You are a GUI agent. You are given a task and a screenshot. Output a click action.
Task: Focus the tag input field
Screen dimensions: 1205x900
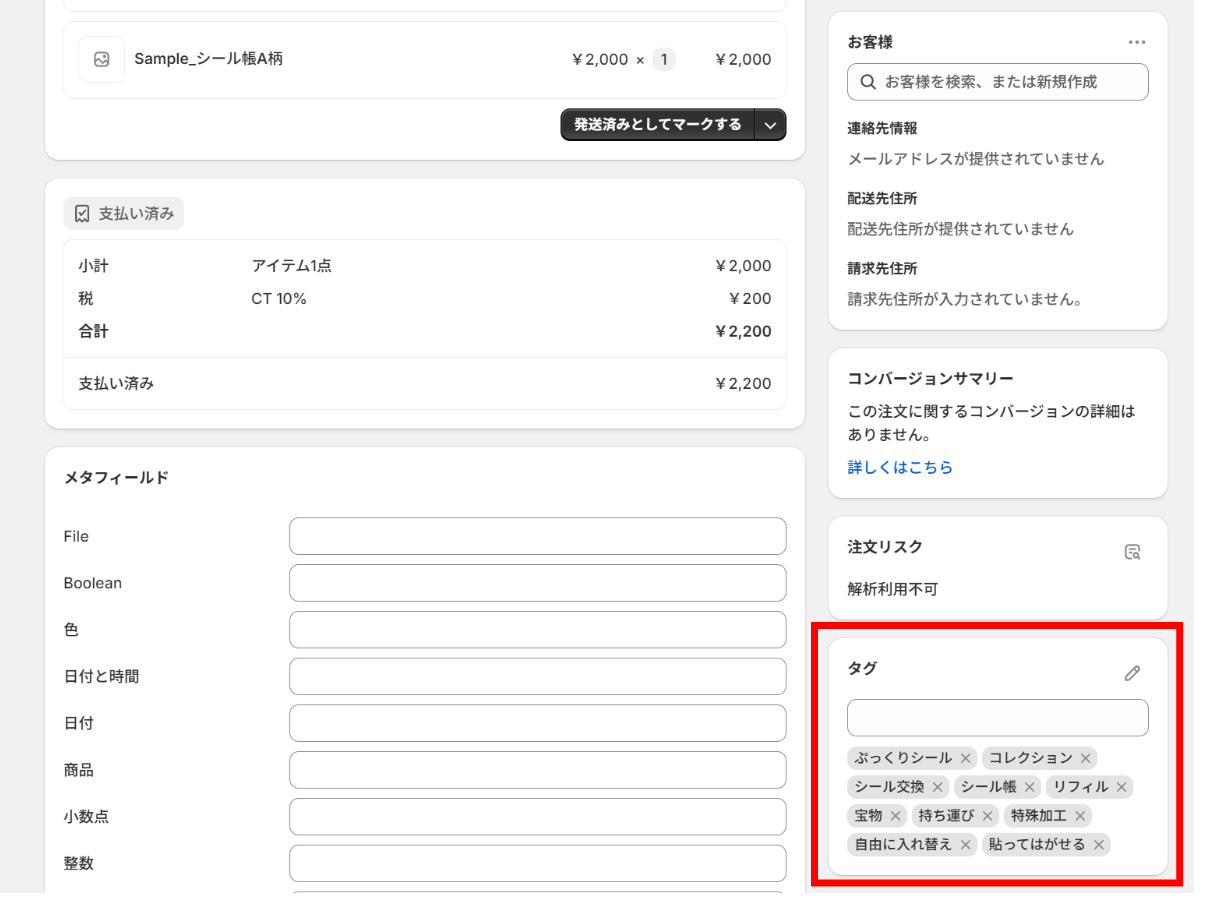tap(997, 717)
